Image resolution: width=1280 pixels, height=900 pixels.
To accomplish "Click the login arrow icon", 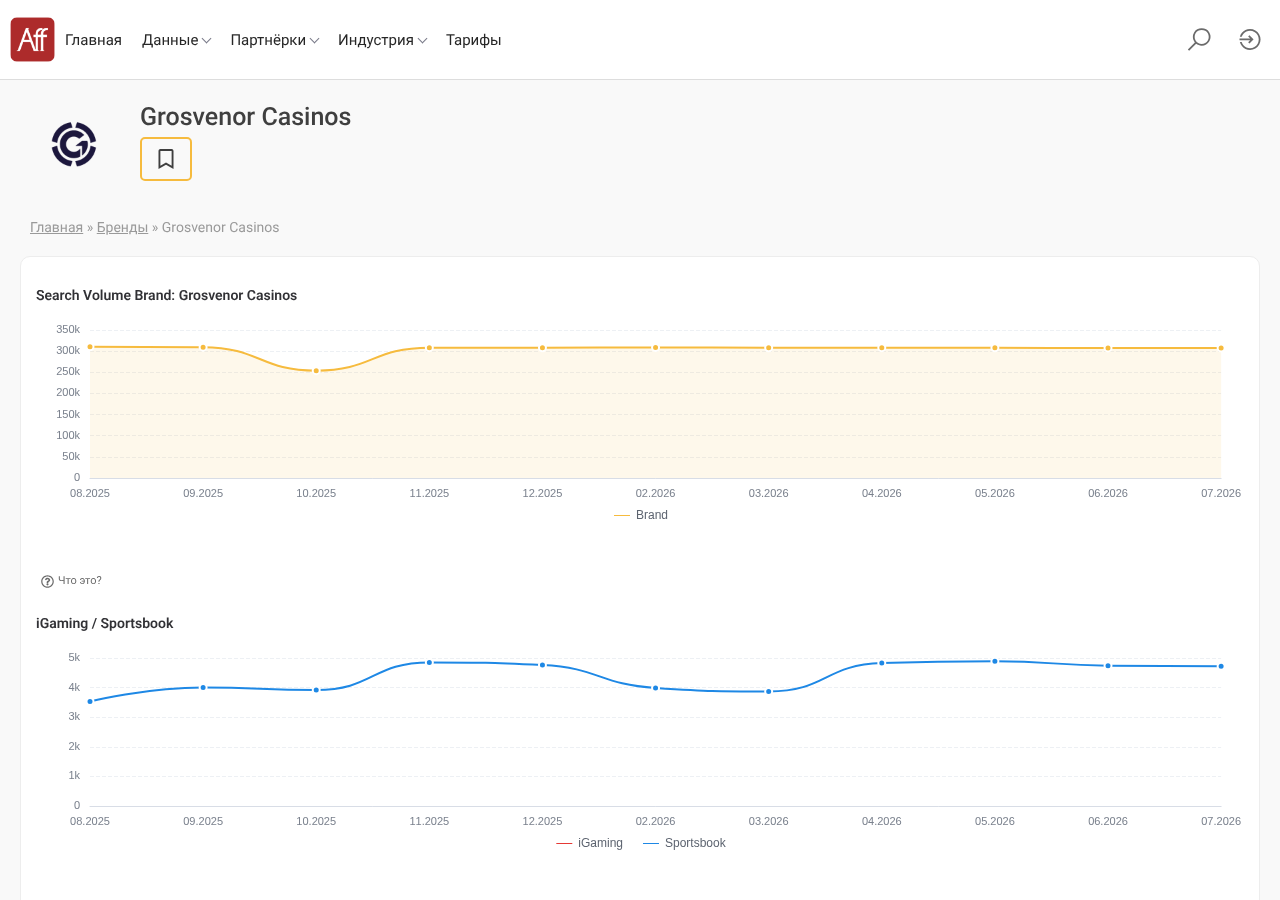I will [1250, 39].
